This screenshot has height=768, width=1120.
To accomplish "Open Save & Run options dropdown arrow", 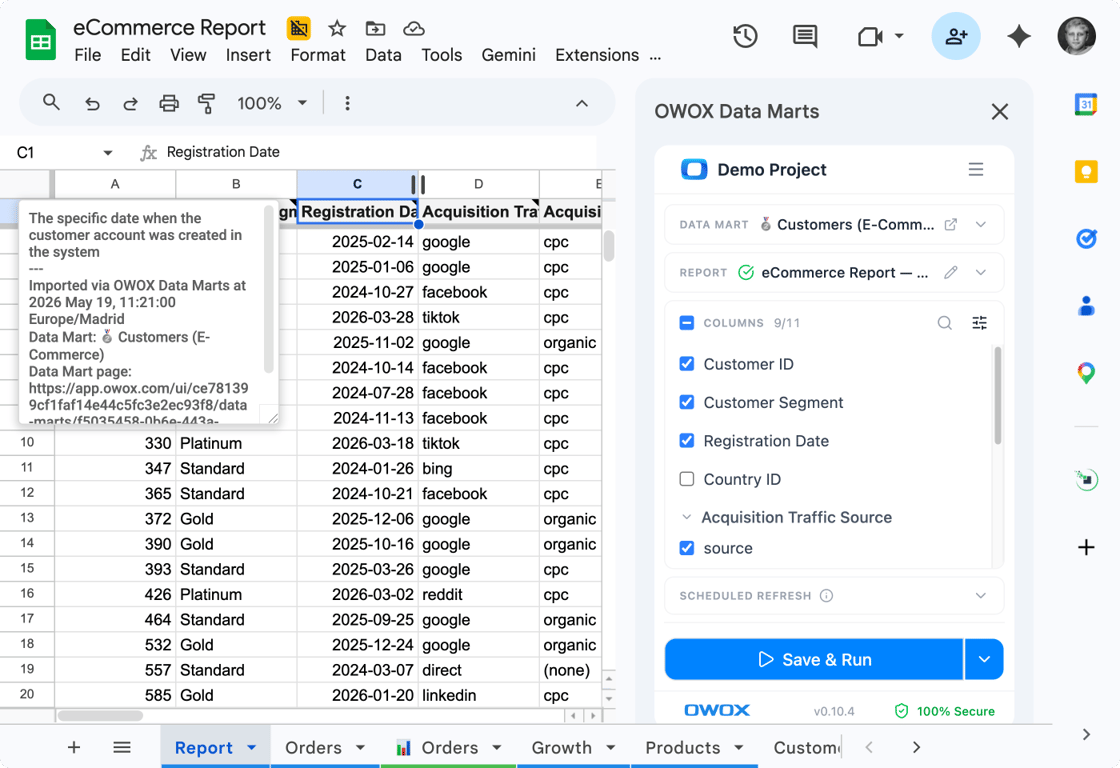I will pyautogui.click(x=984, y=659).
